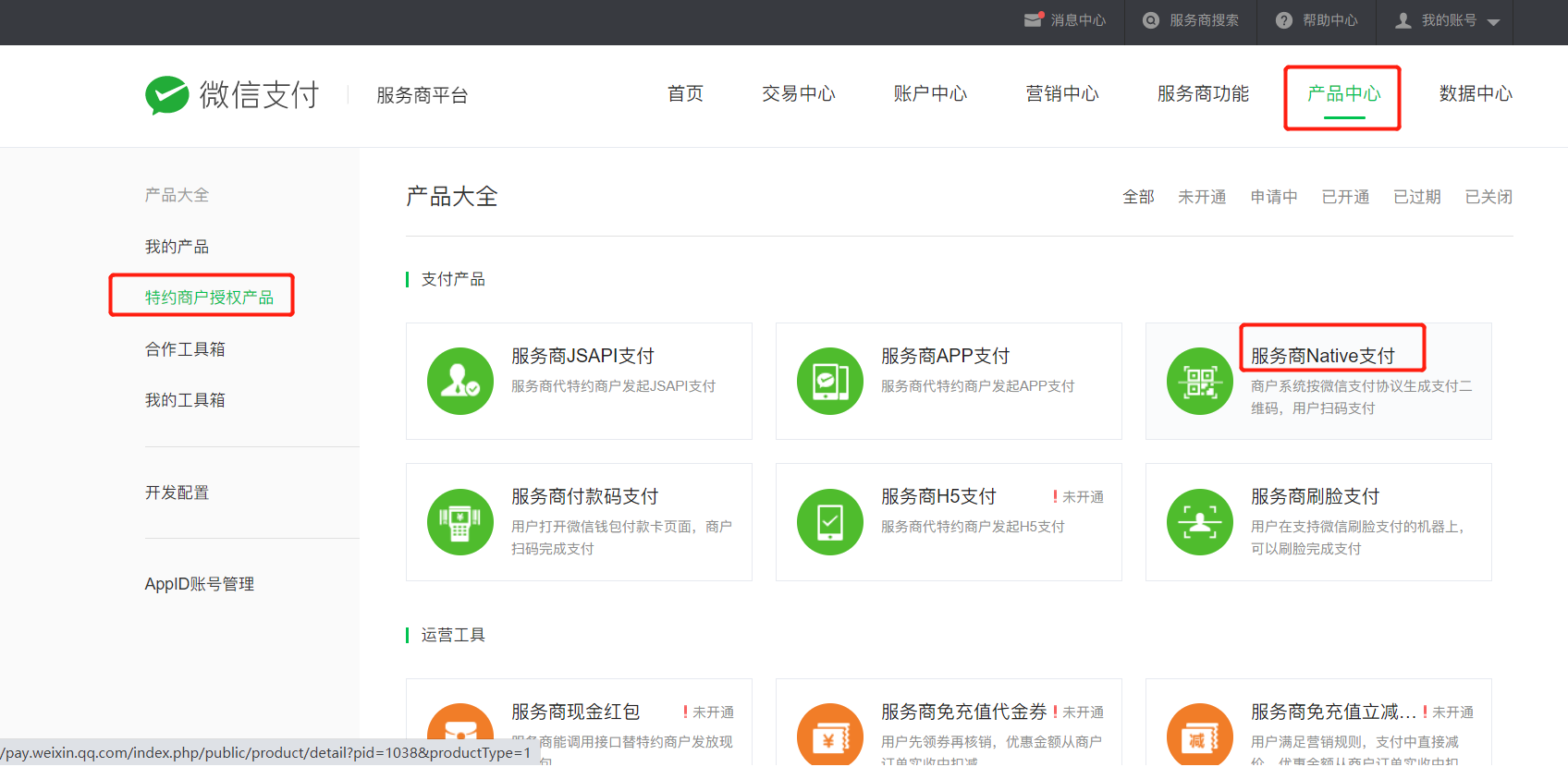Screen dimensions: 1568x767
Task: Filter products by 已开通
Action: [x=1345, y=197]
